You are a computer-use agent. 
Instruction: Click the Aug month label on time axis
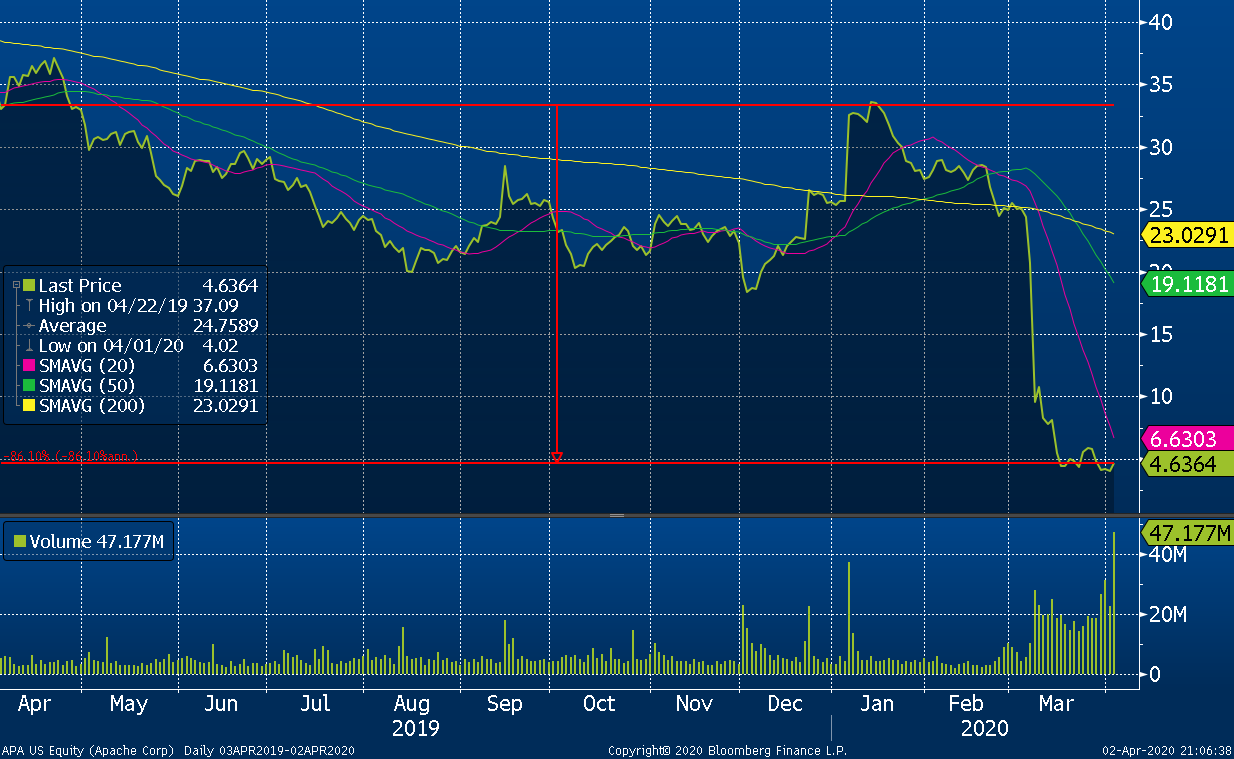pyautogui.click(x=411, y=705)
